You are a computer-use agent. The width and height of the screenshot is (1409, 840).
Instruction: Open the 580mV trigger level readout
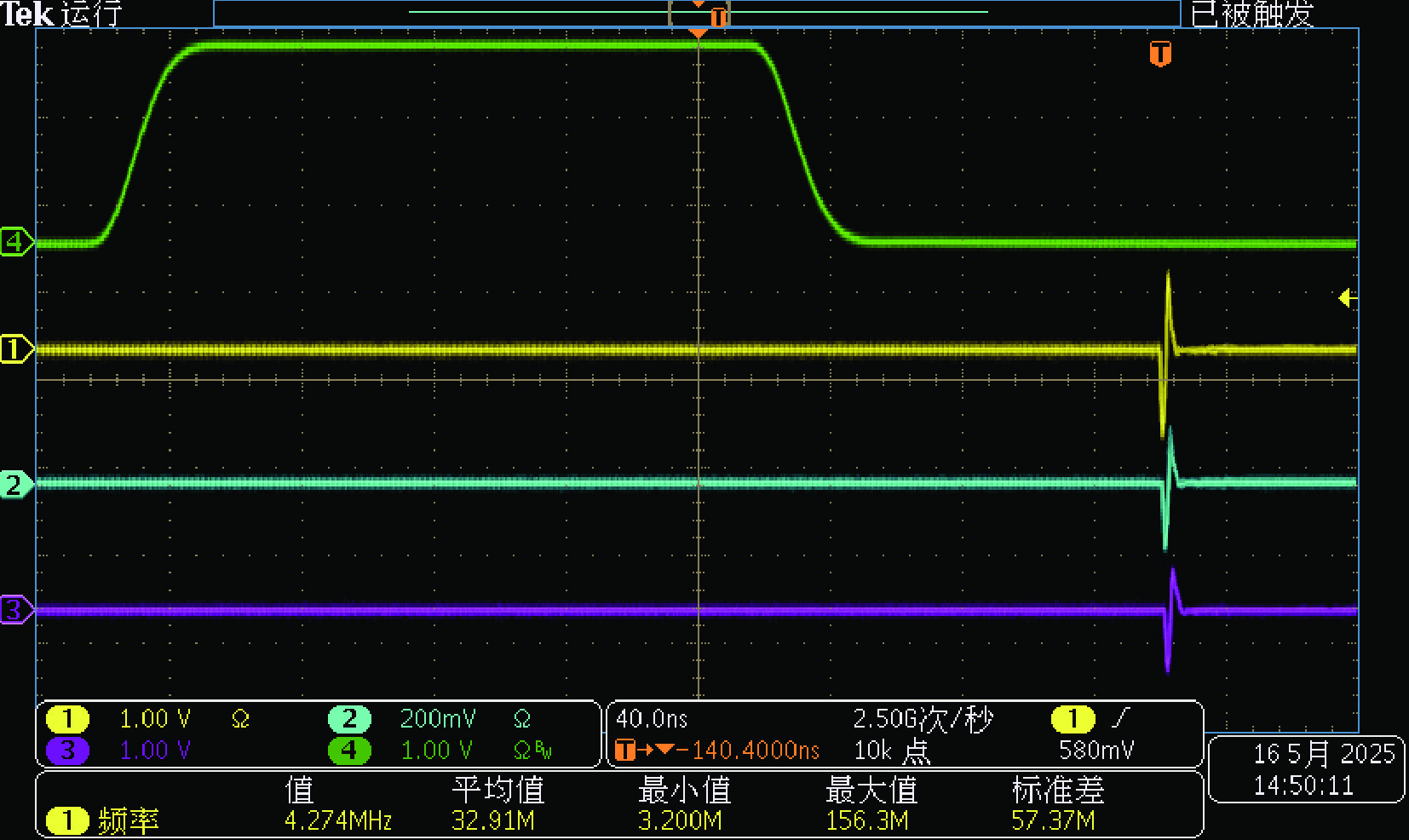(x=1096, y=751)
